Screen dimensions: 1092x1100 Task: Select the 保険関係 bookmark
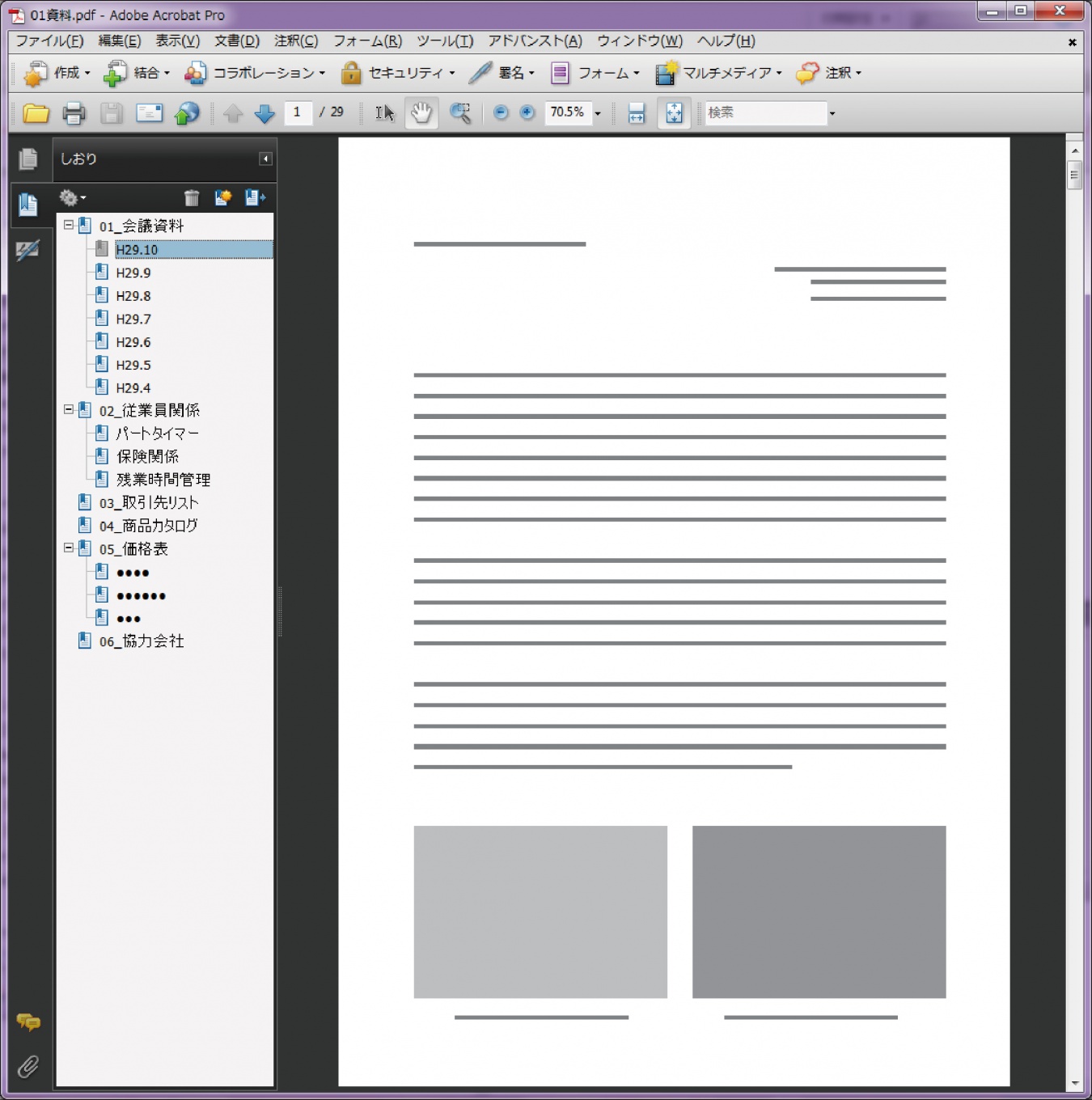pos(148,457)
